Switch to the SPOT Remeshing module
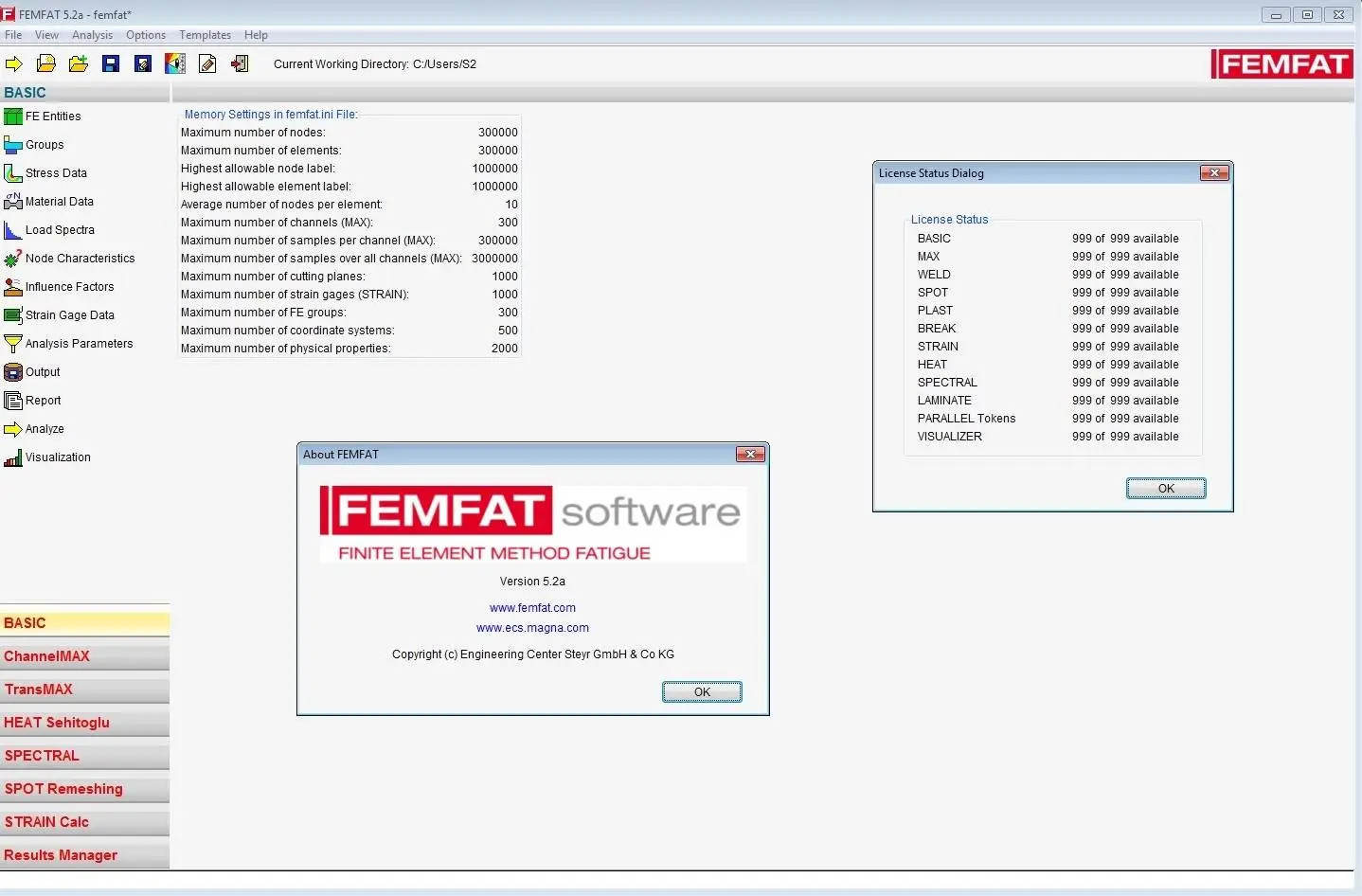Image resolution: width=1362 pixels, height=896 pixels. 85,789
